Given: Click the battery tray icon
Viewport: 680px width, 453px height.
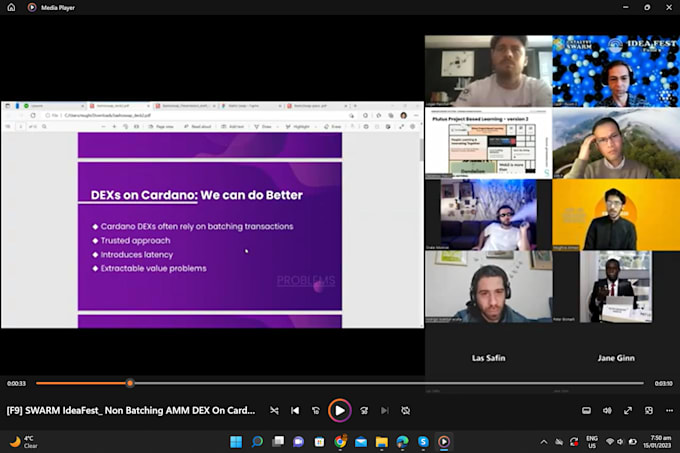Looking at the screenshot, I should pyautogui.click(x=633, y=442).
